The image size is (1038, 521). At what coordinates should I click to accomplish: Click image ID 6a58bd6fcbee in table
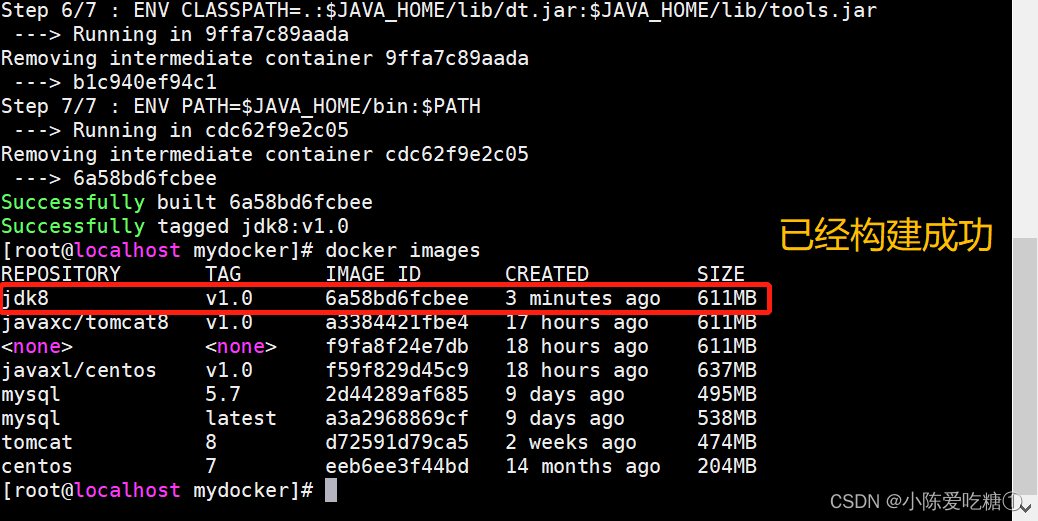click(397, 299)
